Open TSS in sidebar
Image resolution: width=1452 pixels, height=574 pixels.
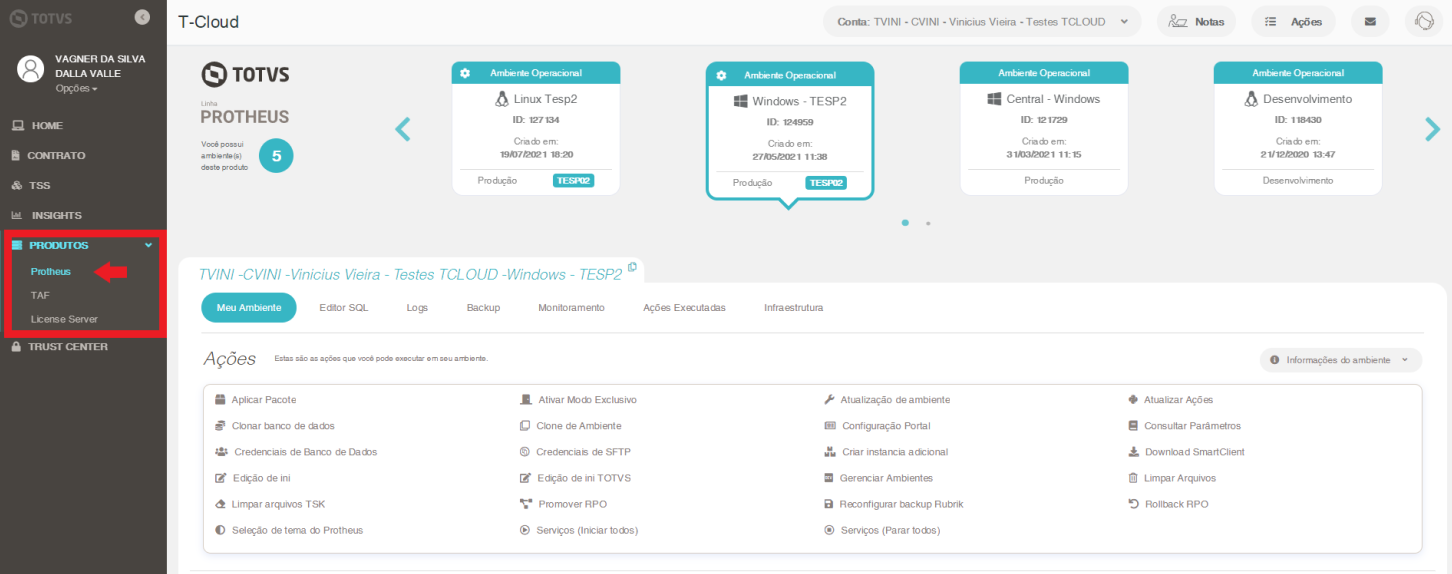(30, 186)
